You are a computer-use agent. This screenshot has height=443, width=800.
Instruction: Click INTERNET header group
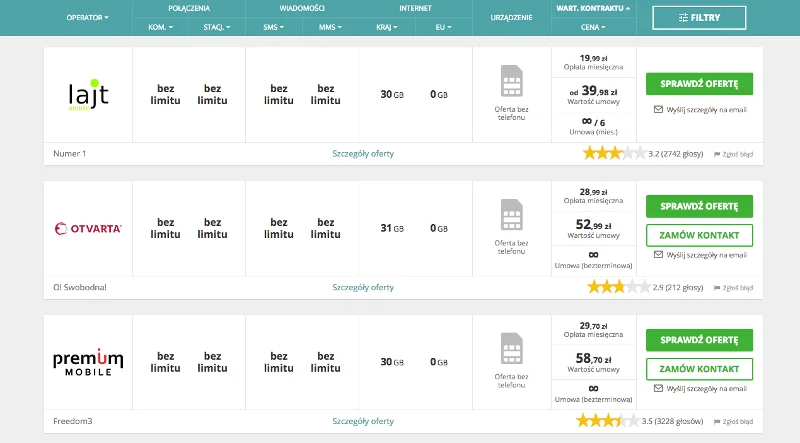pyautogui.click(x=415, y=8)
